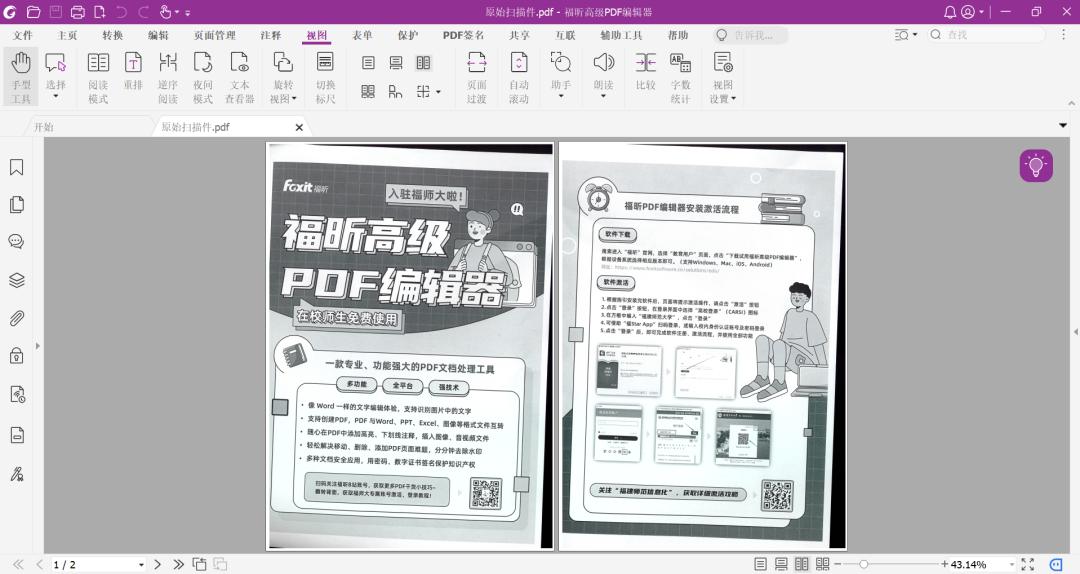Open the File (文件) menu
Viewport: 1080px width, 574px height.
pyautogui.click(x=23, y=34)
